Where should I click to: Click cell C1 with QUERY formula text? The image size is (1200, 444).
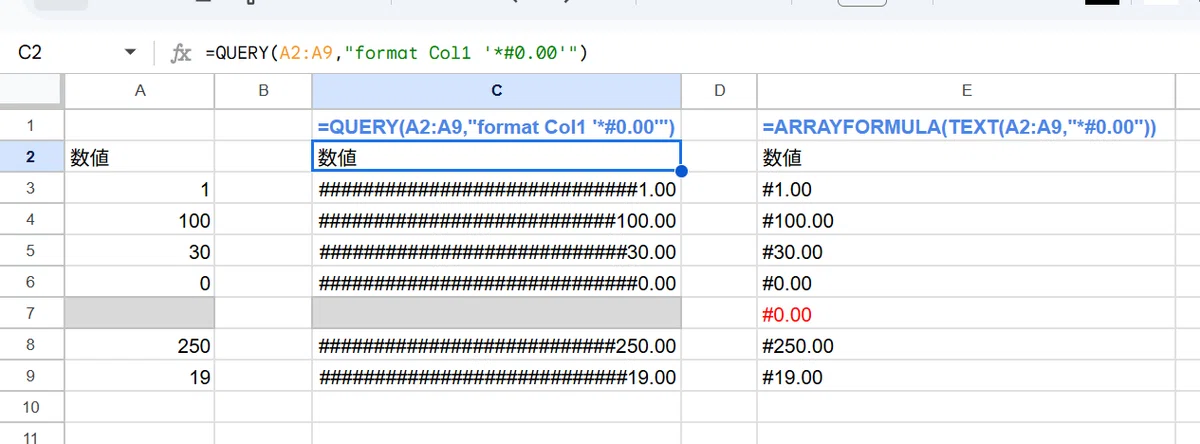tap(497, 126)
